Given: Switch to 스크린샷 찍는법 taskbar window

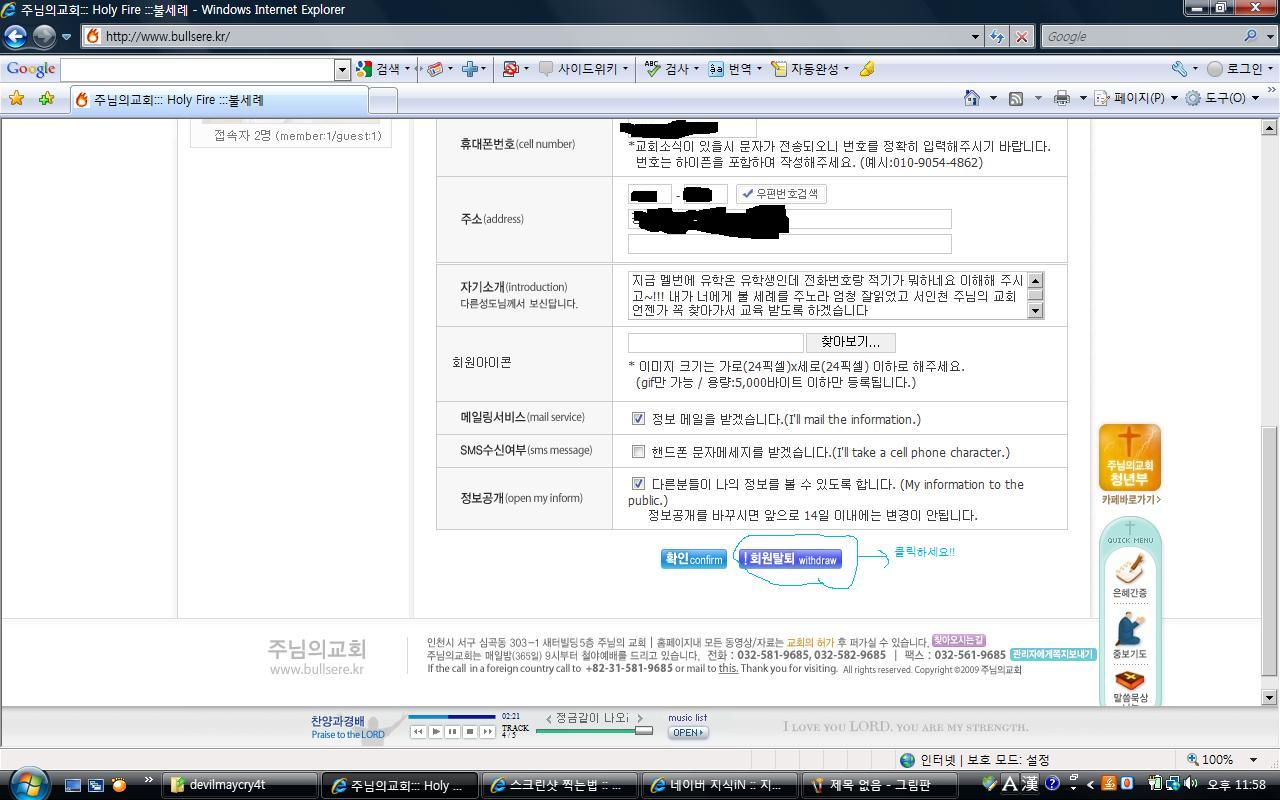Looking at the screenshot, I should [x=560, y=785].
